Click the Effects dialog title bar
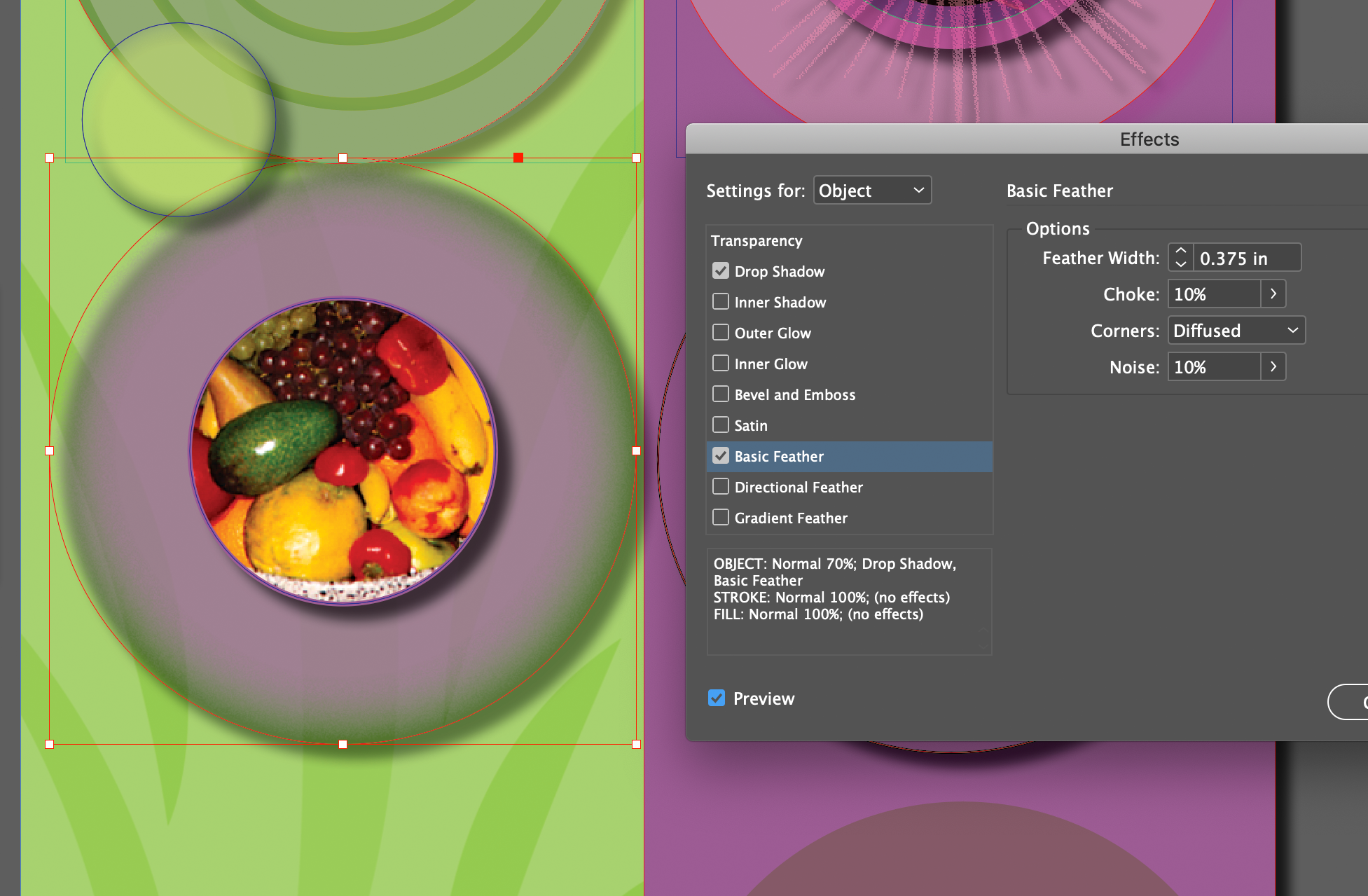 [x=1027, y=139]
